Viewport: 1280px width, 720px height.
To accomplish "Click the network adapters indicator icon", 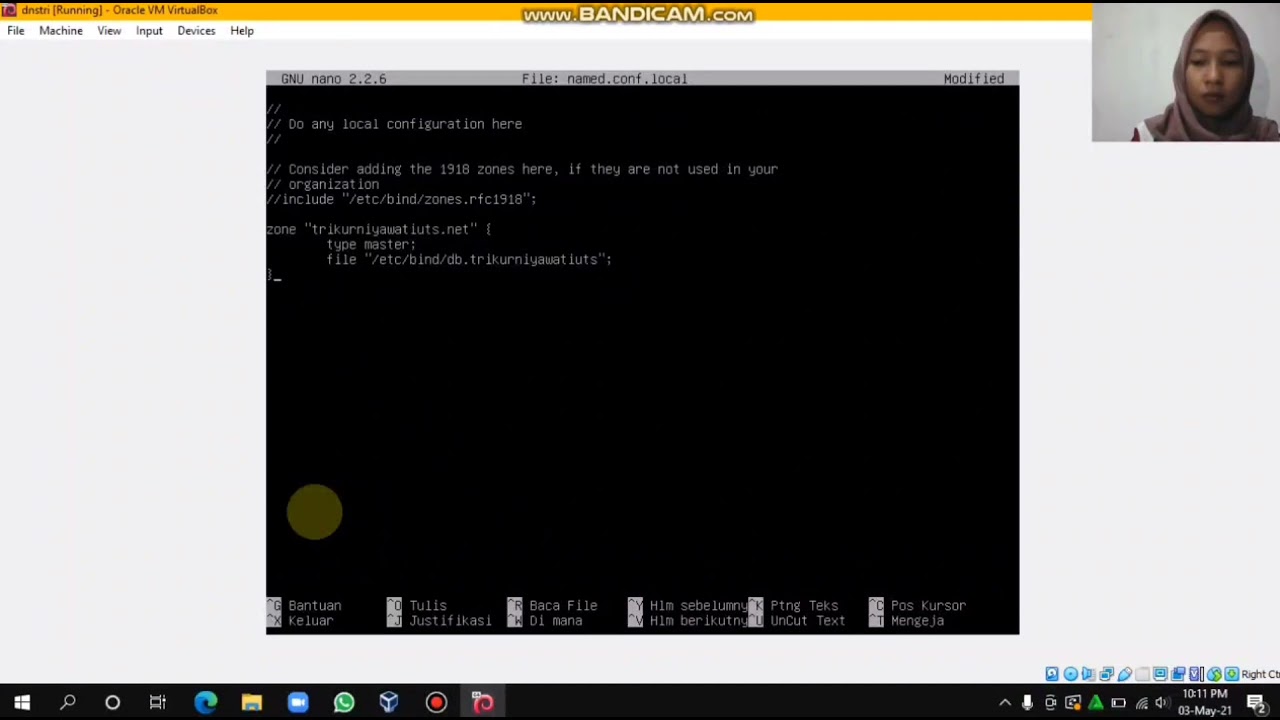I will coord(1106,674).
